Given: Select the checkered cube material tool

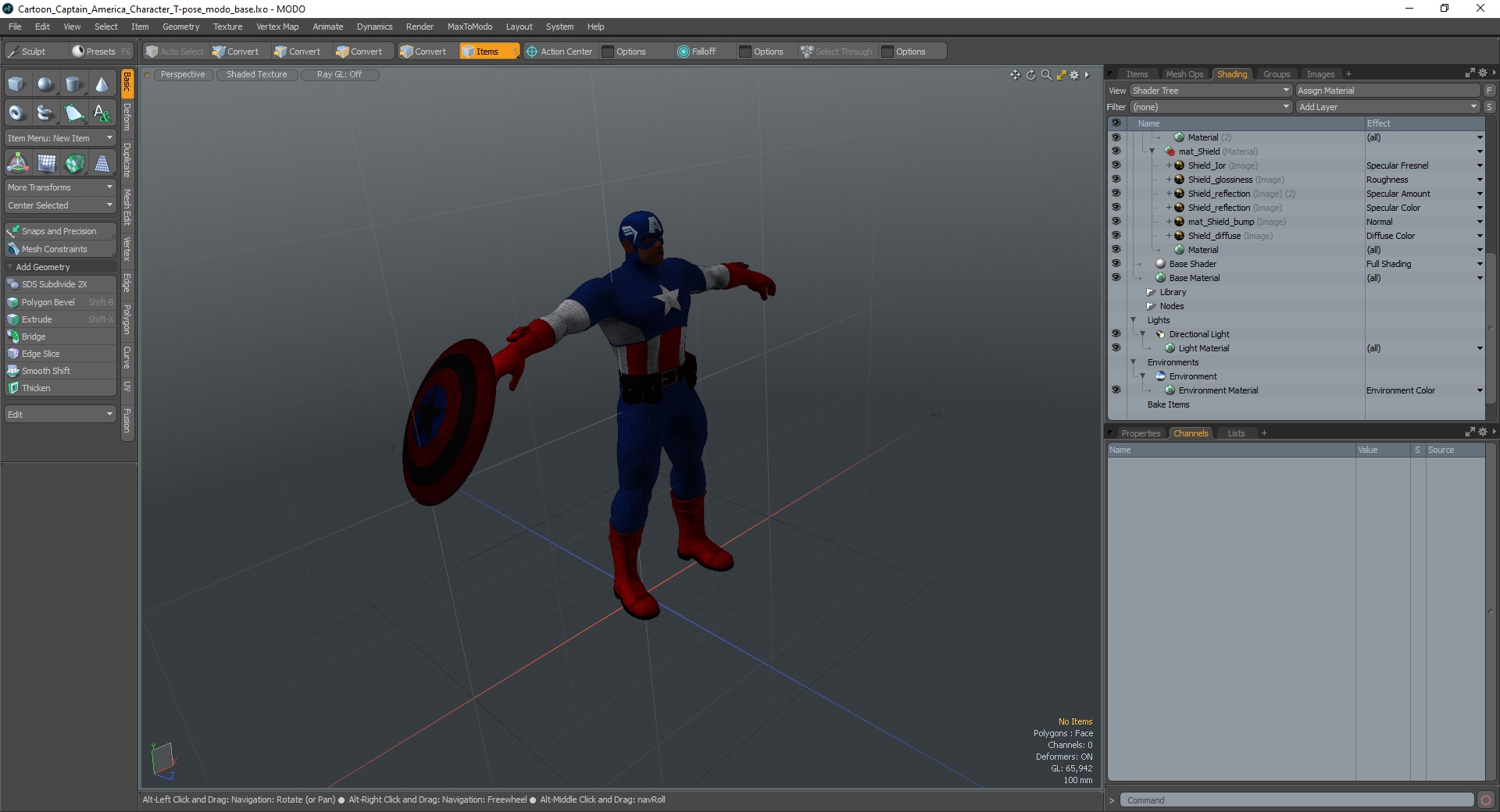Looking at the screenshot, I should [74, 163].
